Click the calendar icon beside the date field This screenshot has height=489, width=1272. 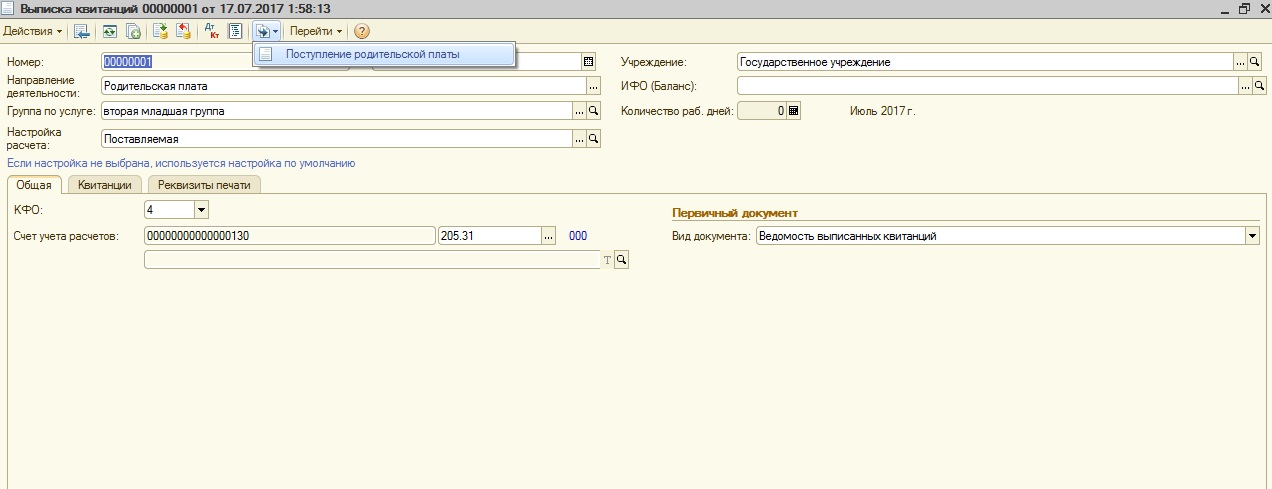point(588,61)
